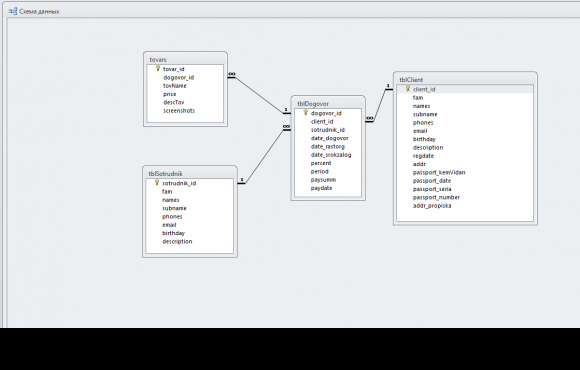The height and width of the screenshot is (370, 580).
Task: Click the key icon next to sotrudnik_id
Action: (157, 182)
